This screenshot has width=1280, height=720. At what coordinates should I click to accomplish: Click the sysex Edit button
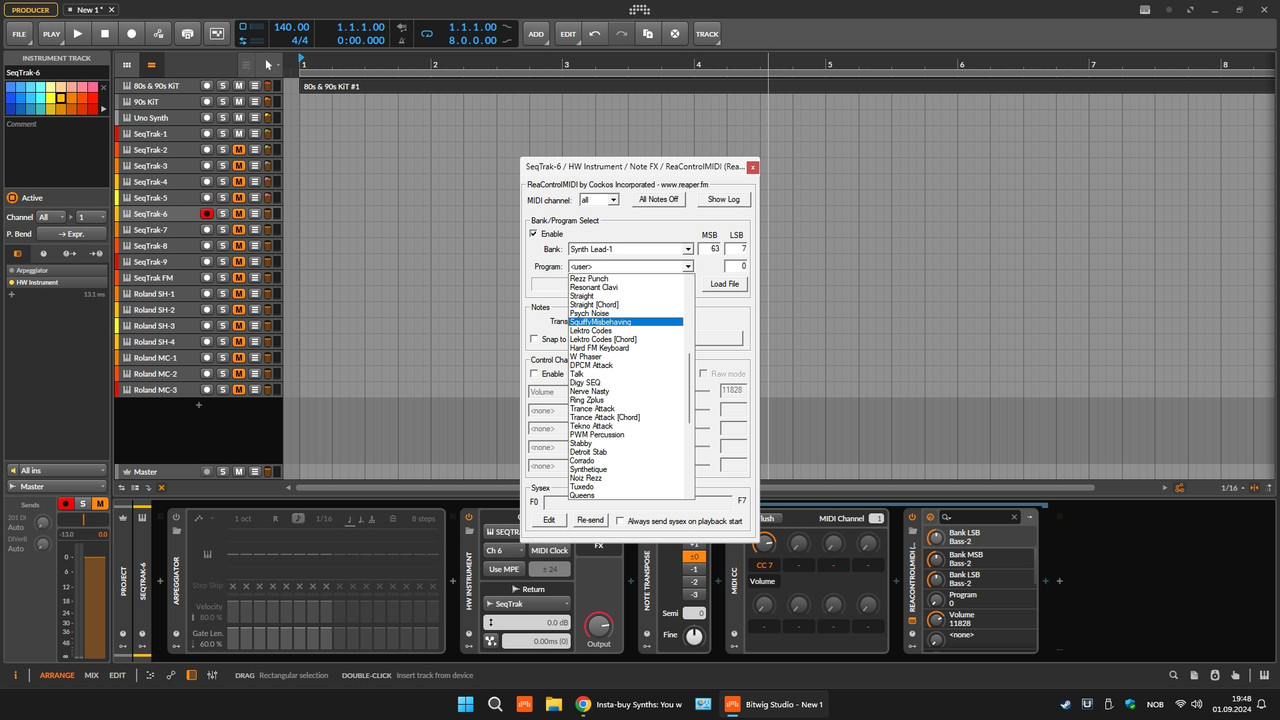pos(549,520)
